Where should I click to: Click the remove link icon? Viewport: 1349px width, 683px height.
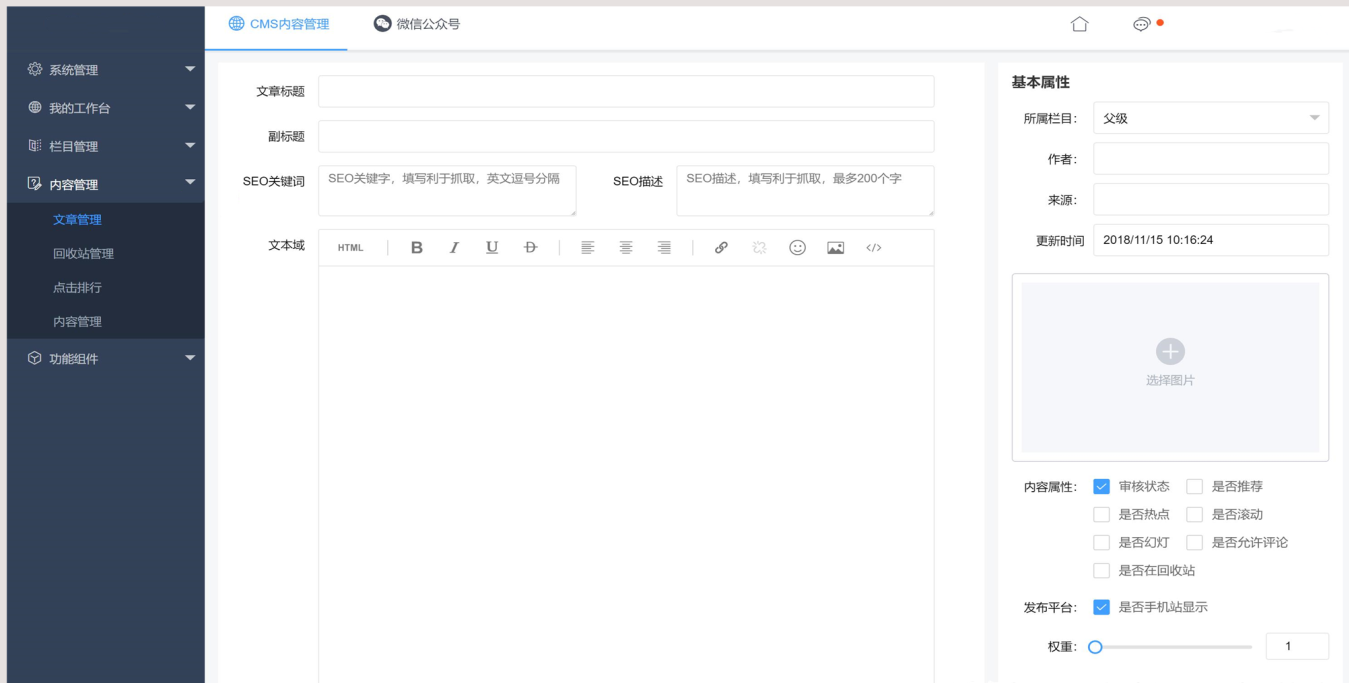point(759,248)
